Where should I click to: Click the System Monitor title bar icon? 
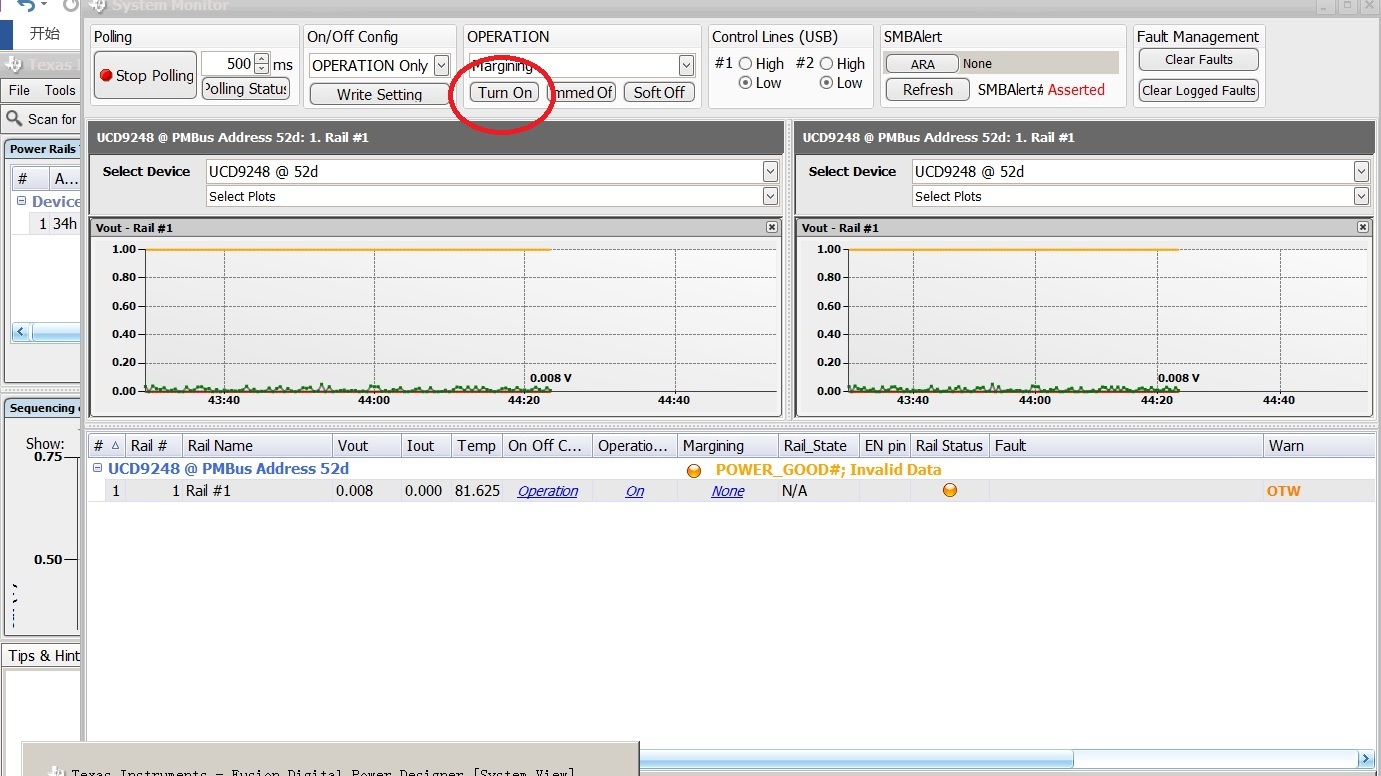coord(98,6)
